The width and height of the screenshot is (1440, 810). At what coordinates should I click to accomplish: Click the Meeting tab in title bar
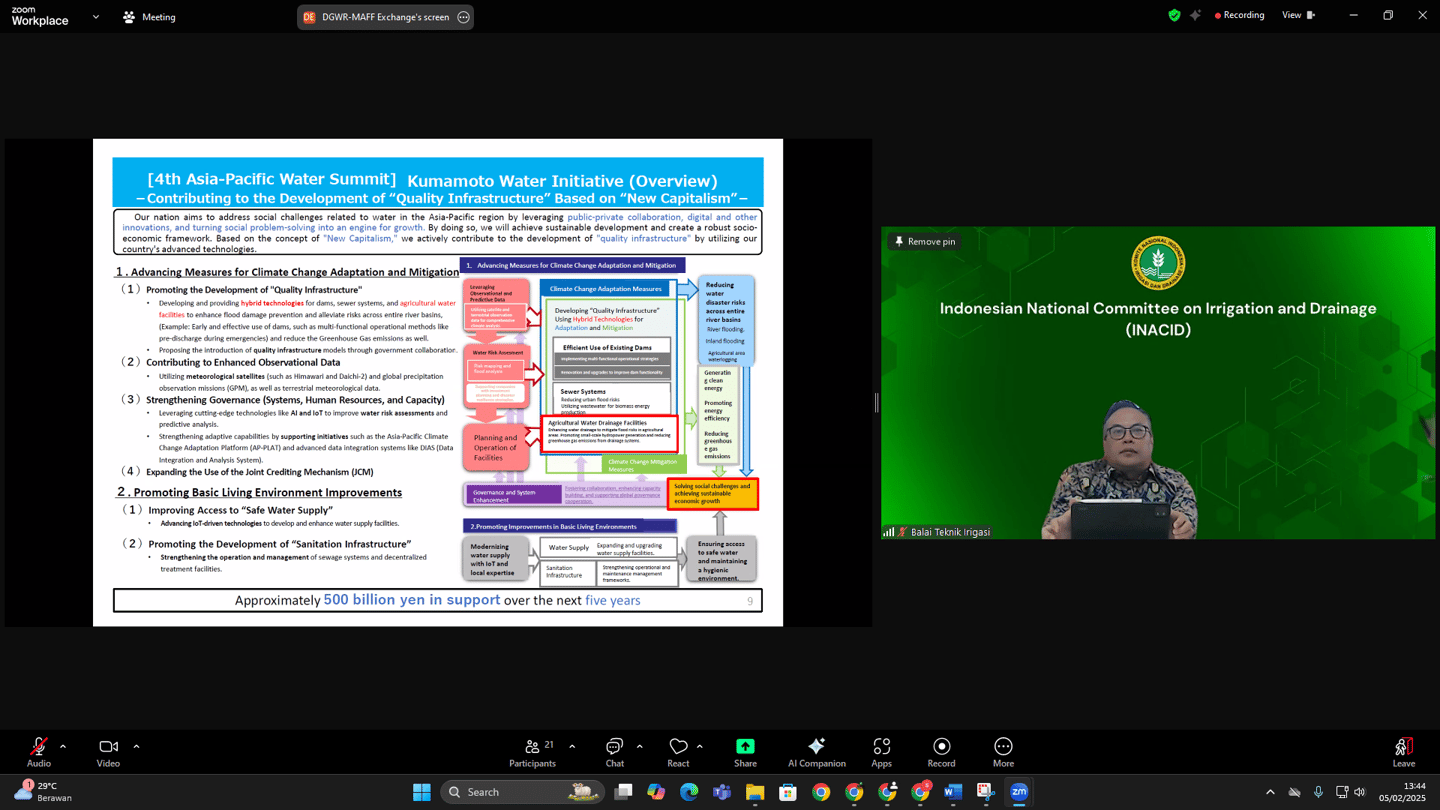(x=149, y=17)
